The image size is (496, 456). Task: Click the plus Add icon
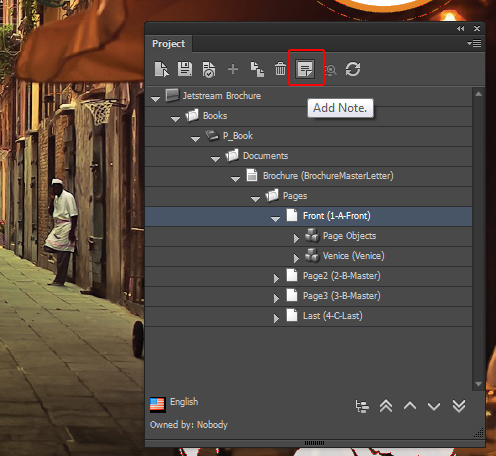point(233,69)
